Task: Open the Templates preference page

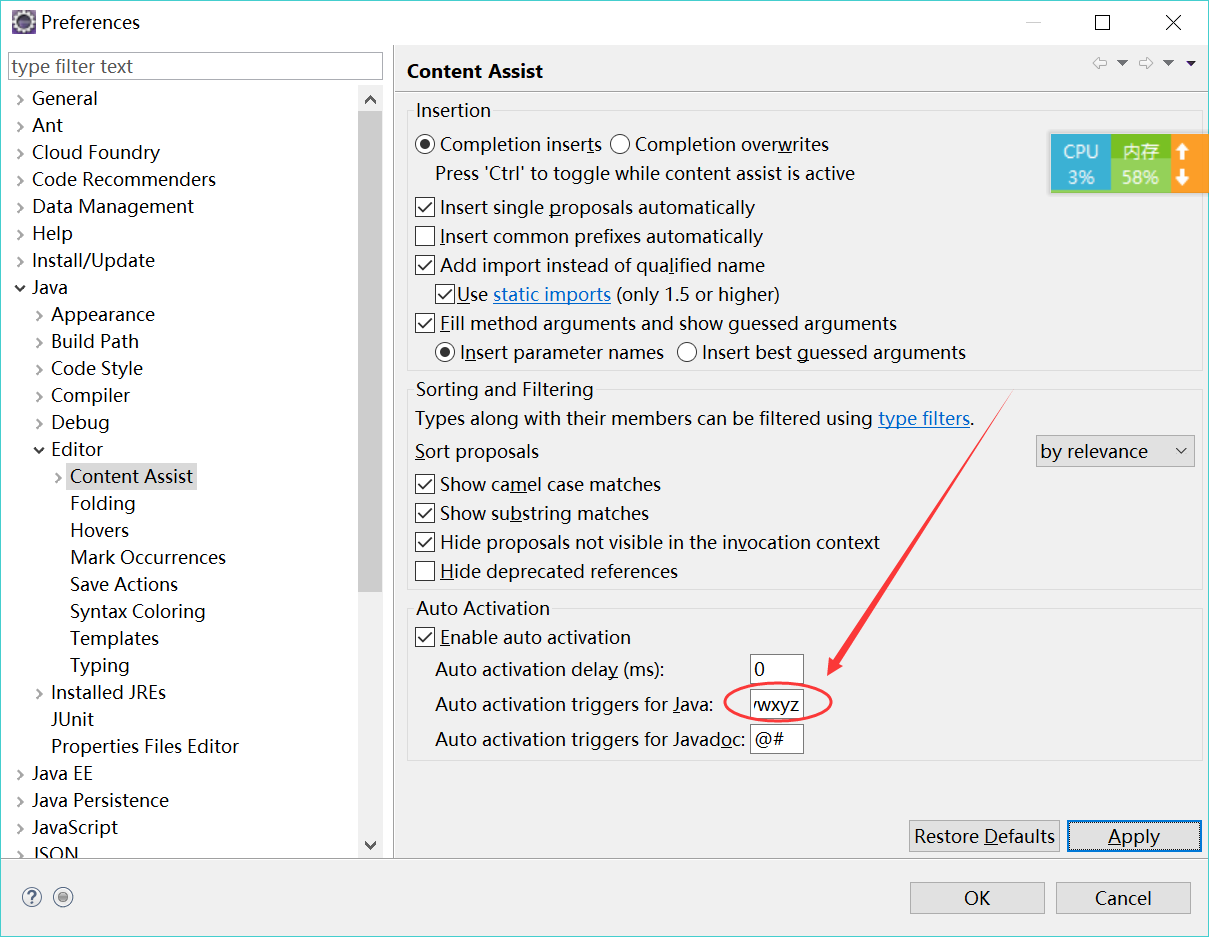Action: tap(114, 638)
